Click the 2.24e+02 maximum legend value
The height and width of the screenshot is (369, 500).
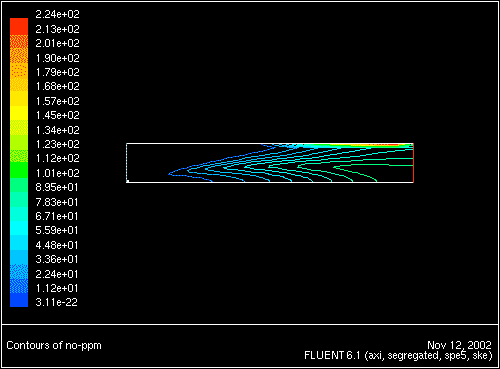pyautogui.click(x=57, y=14)
